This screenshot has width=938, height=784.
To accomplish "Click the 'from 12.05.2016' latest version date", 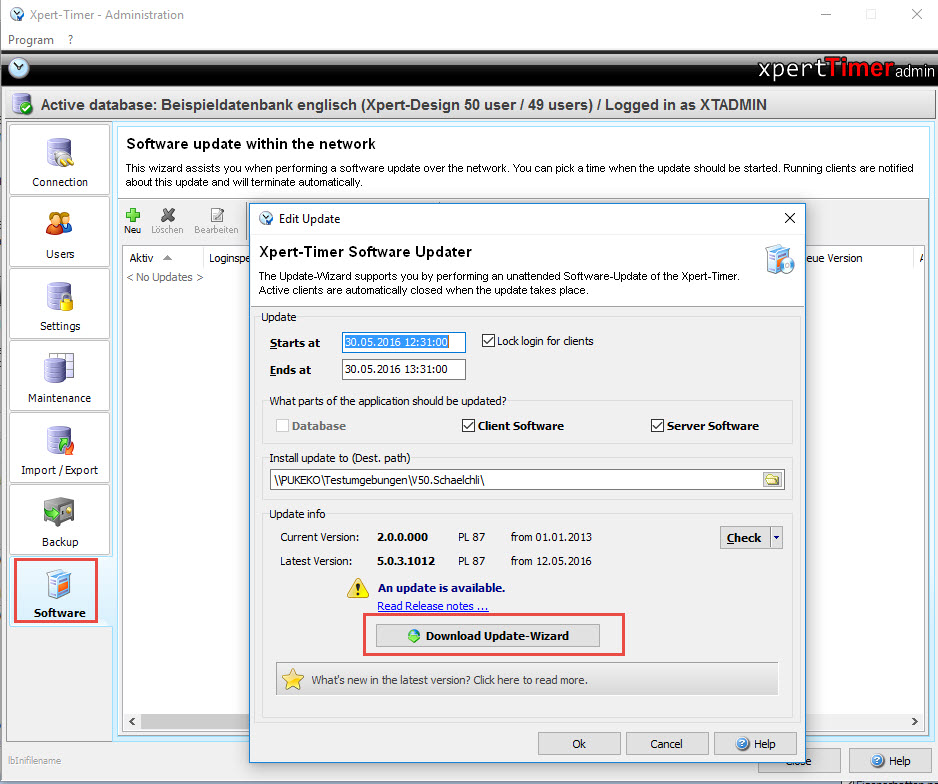I will click(551, 562).
